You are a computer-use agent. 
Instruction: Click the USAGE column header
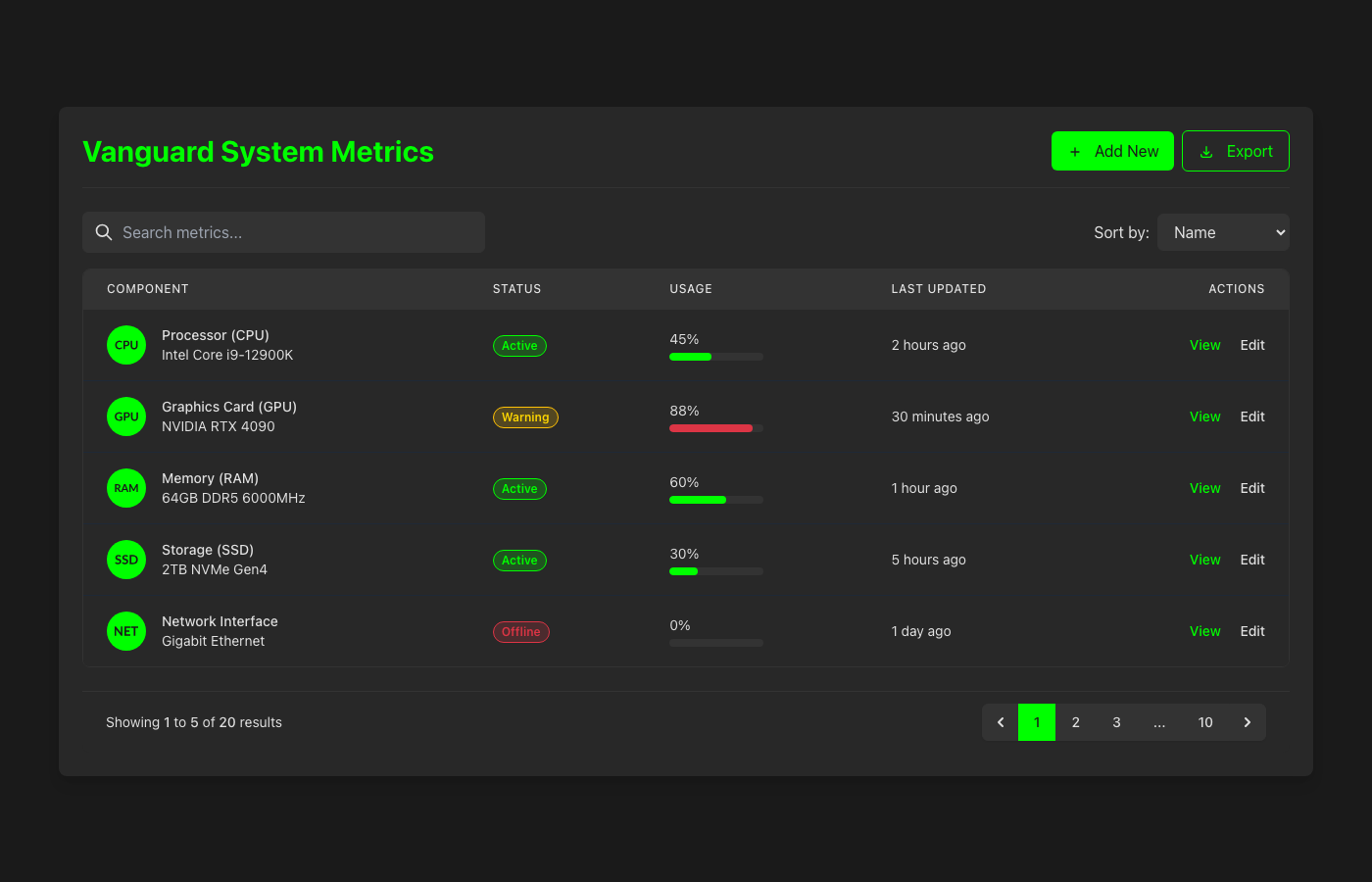(x=691, y=288)
